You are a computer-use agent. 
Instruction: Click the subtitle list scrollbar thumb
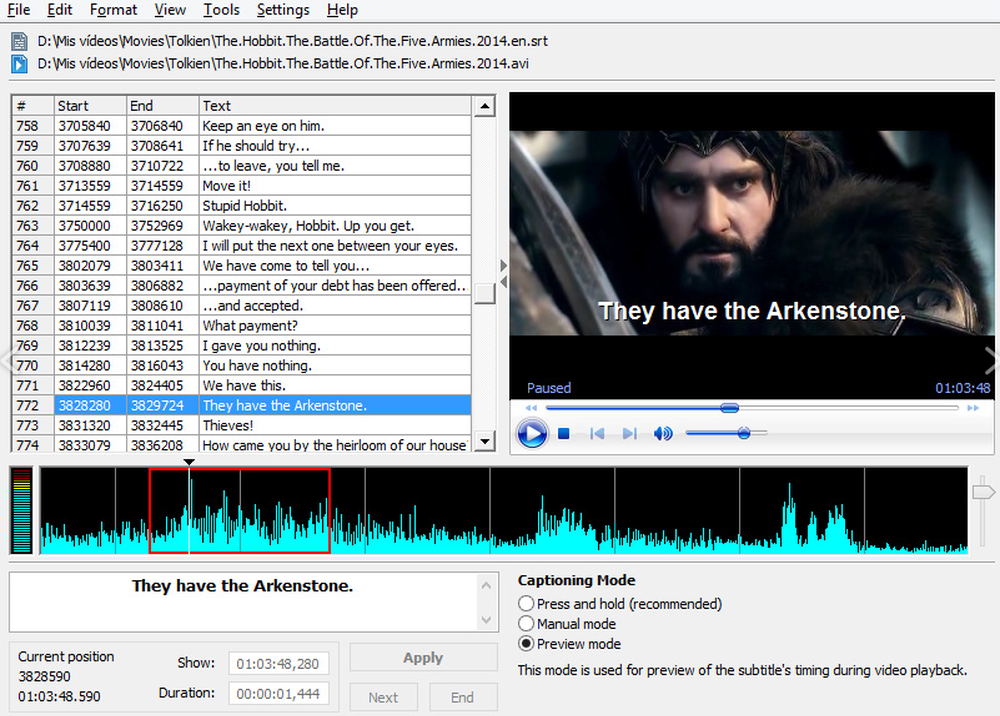(x=485, y=294)
